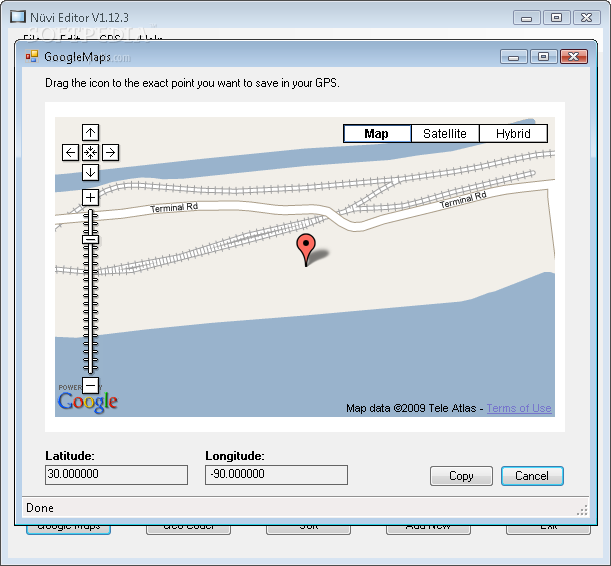Click the Google logo on the map
This screenshot has width=611, height=566.
(x=88, y=402)
